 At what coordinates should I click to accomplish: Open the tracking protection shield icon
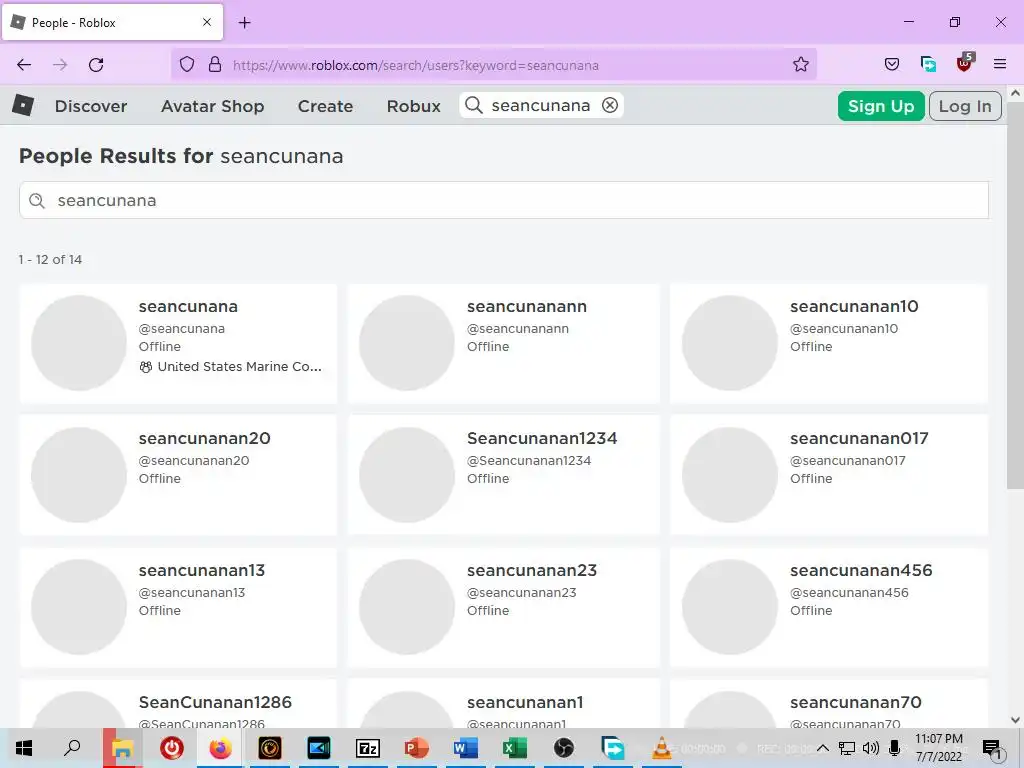point(187,65)
